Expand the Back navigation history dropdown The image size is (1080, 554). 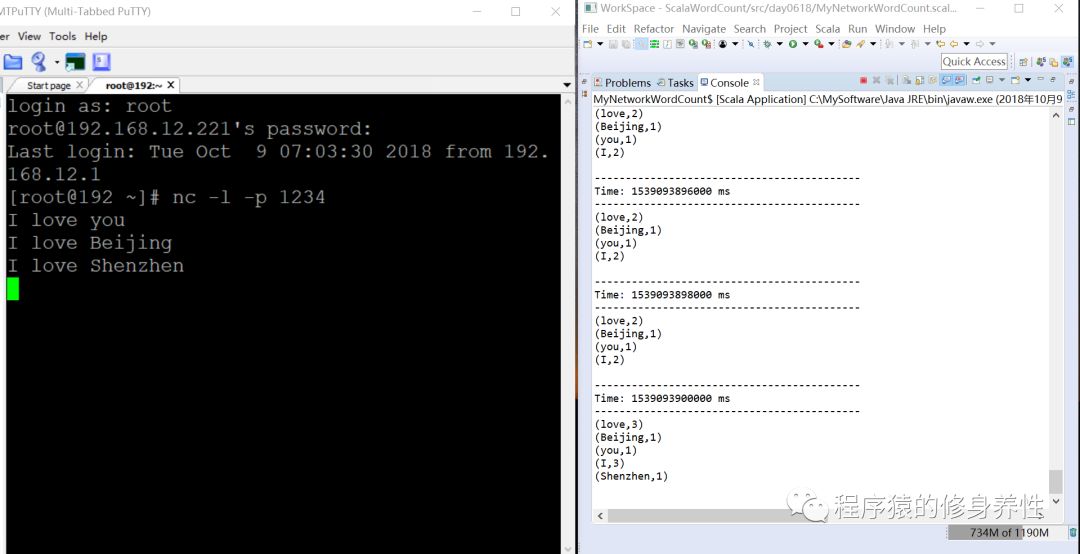tap(966, 43)
